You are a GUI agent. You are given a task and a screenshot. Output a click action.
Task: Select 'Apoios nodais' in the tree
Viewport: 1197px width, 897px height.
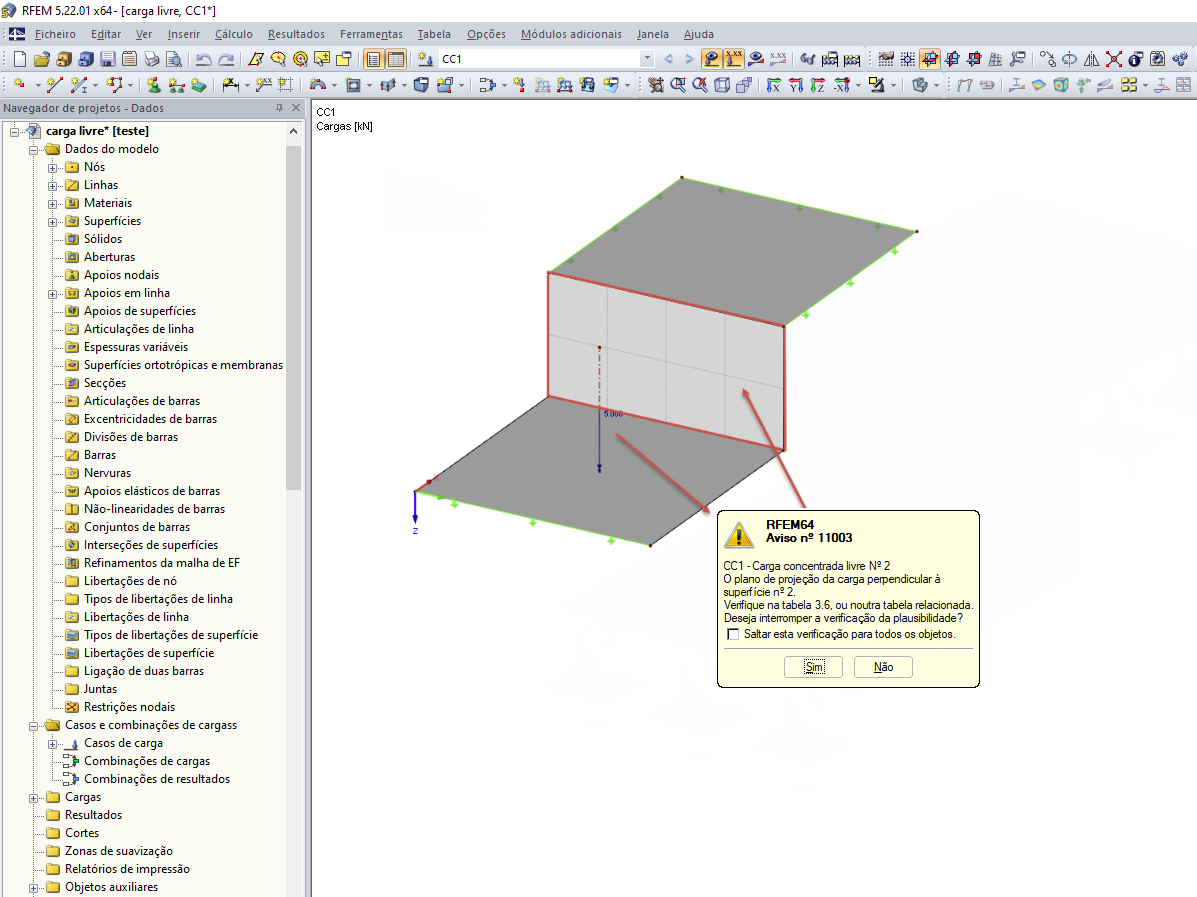121,275
